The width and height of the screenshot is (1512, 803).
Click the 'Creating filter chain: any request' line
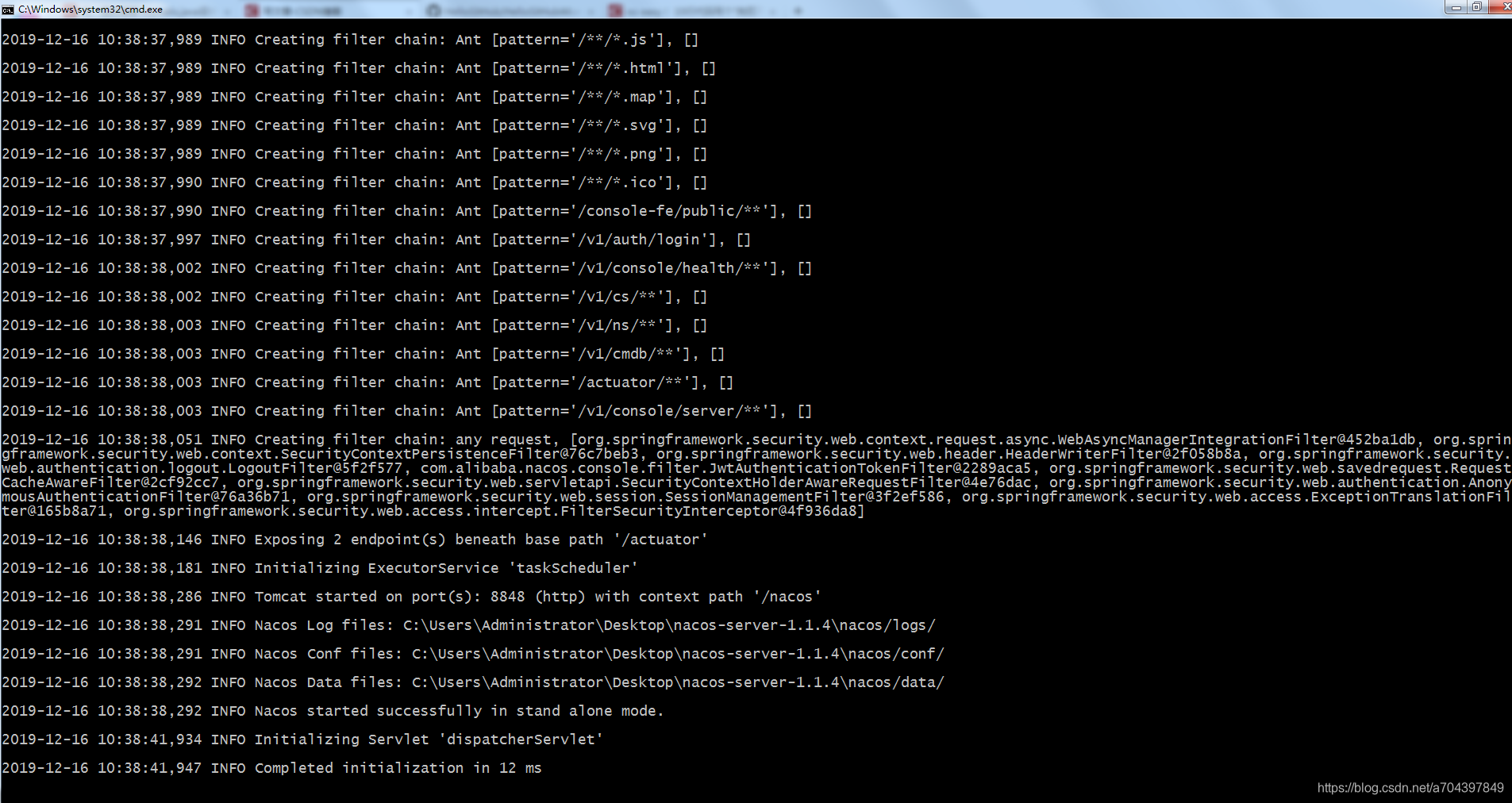point(756,474)
